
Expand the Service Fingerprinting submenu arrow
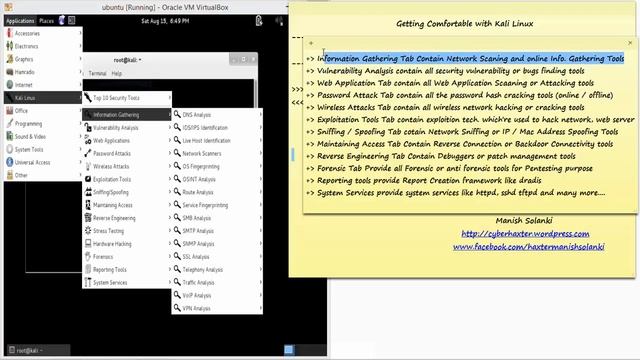260,205
